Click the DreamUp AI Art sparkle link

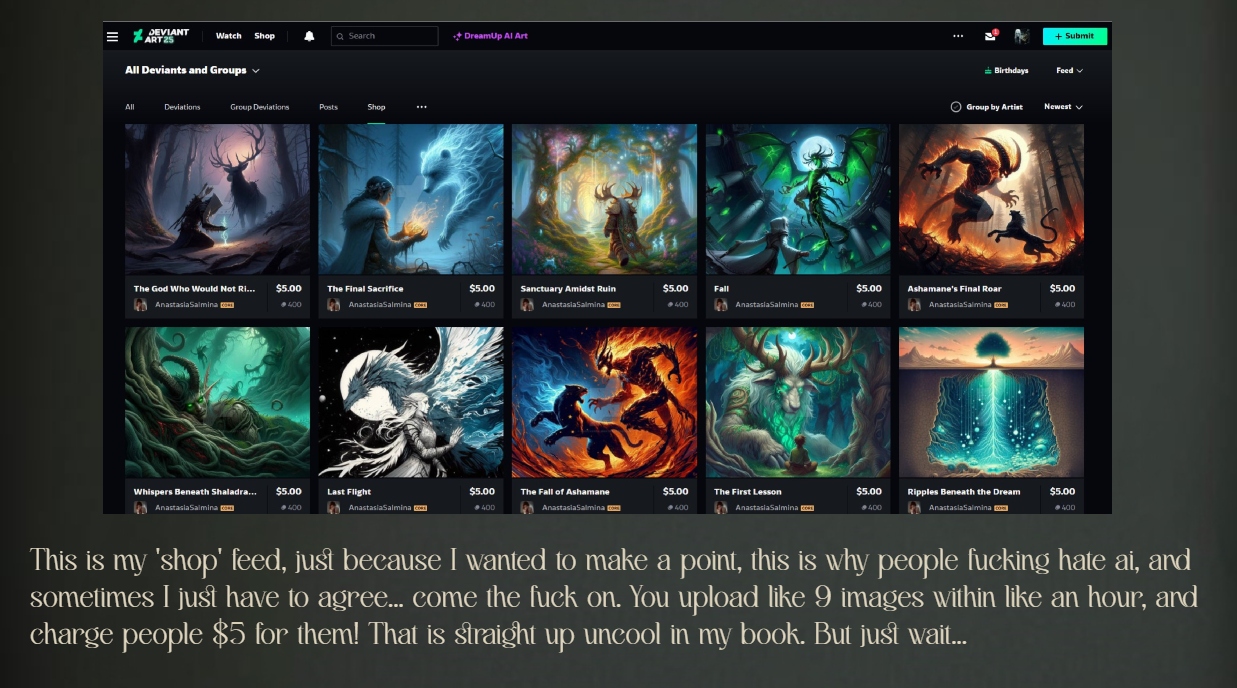point(490,36)
